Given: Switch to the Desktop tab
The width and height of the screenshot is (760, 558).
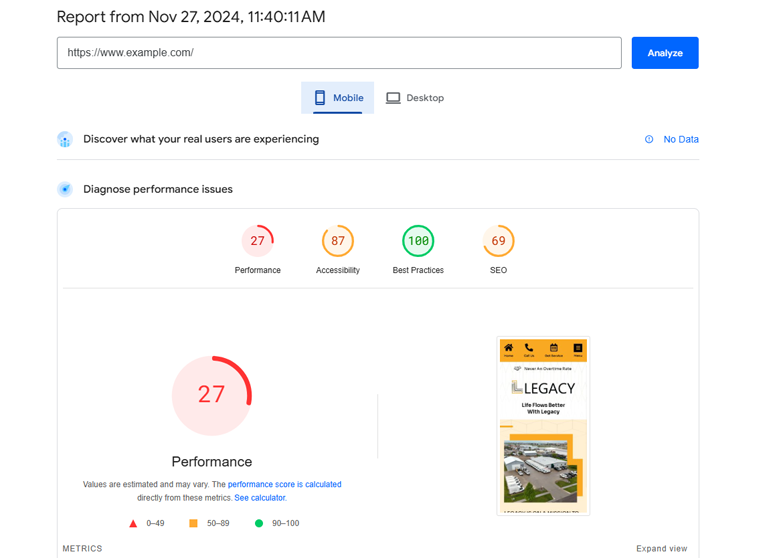Looking at the screenshot, I should tap(415, 98).
